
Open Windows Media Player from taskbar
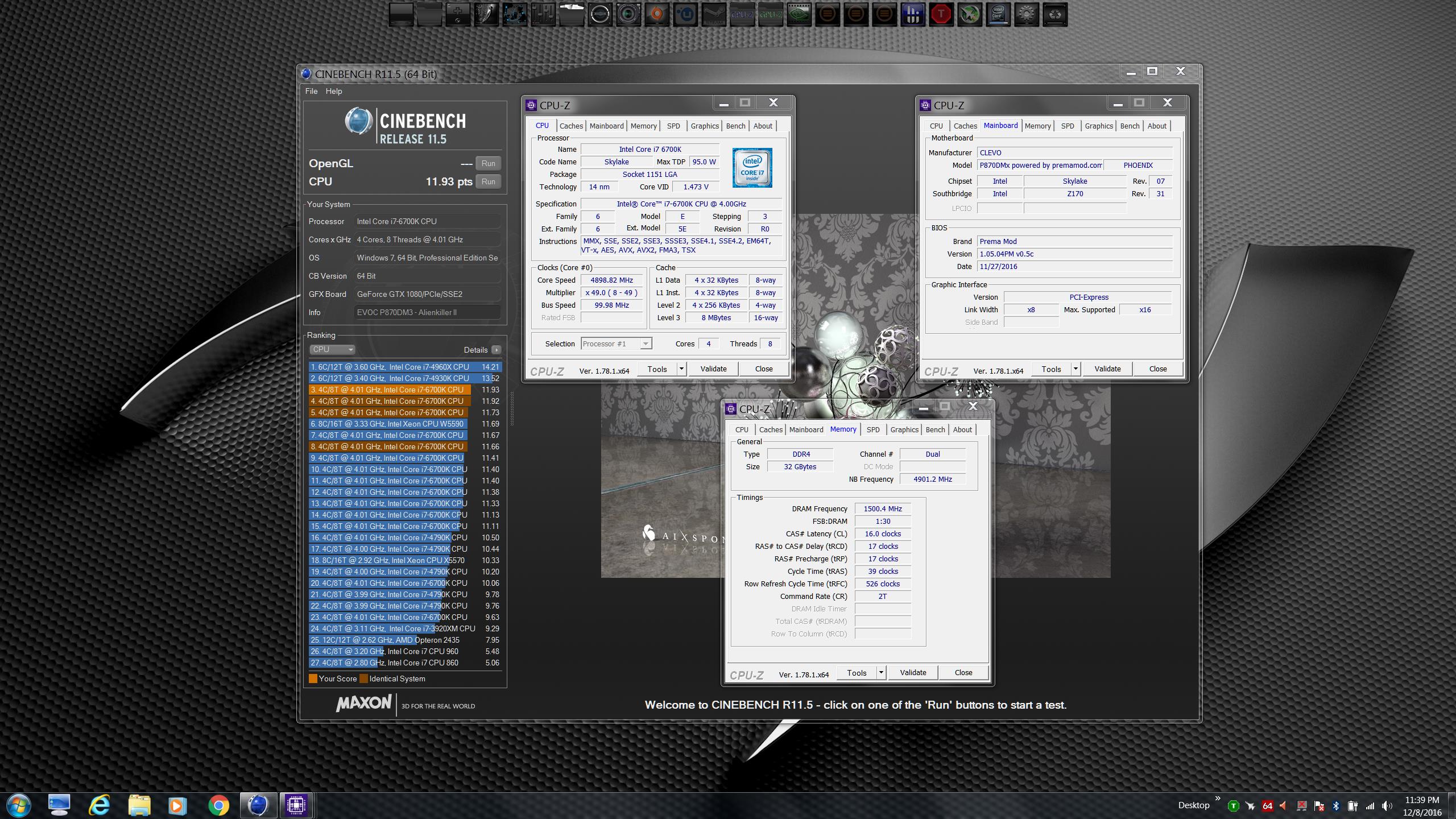tap(177, 805)
